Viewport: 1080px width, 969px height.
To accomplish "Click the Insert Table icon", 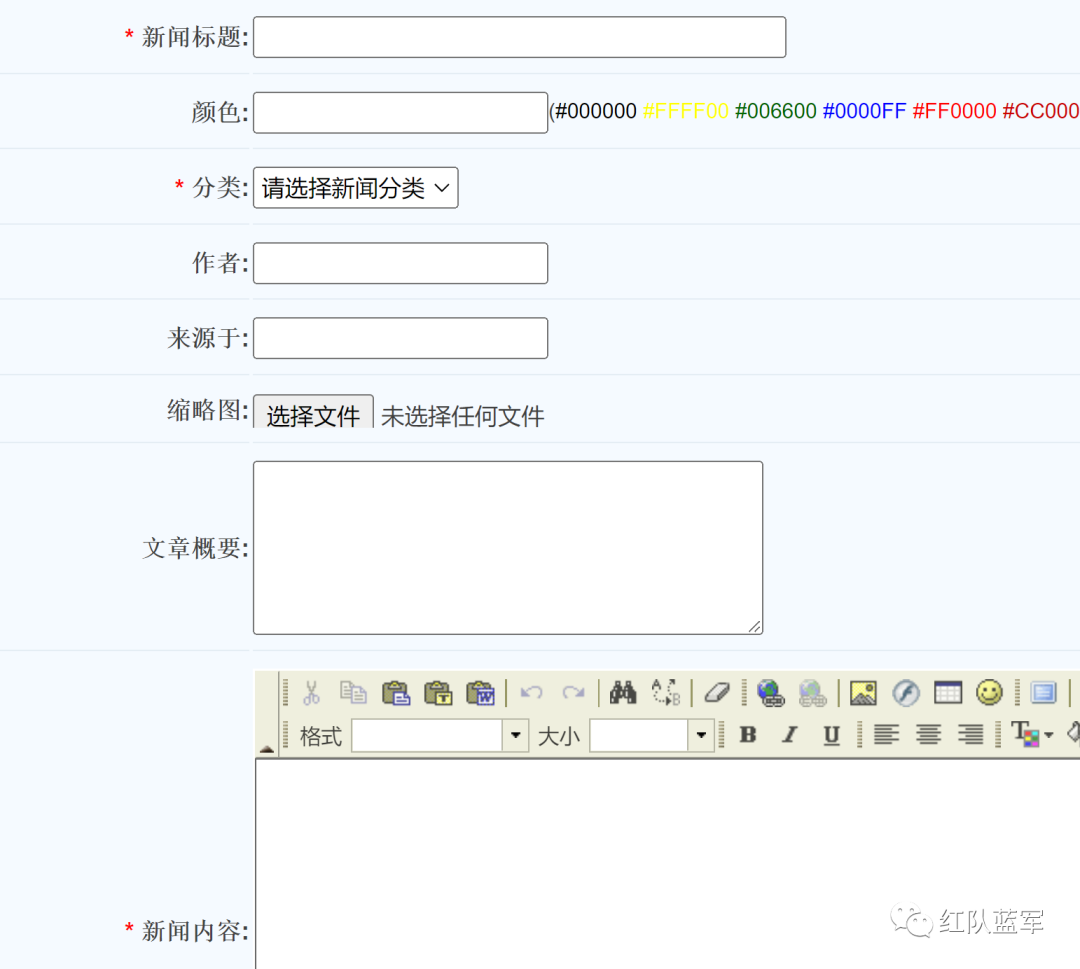I will pyautogui.click(x=947, y=692).
